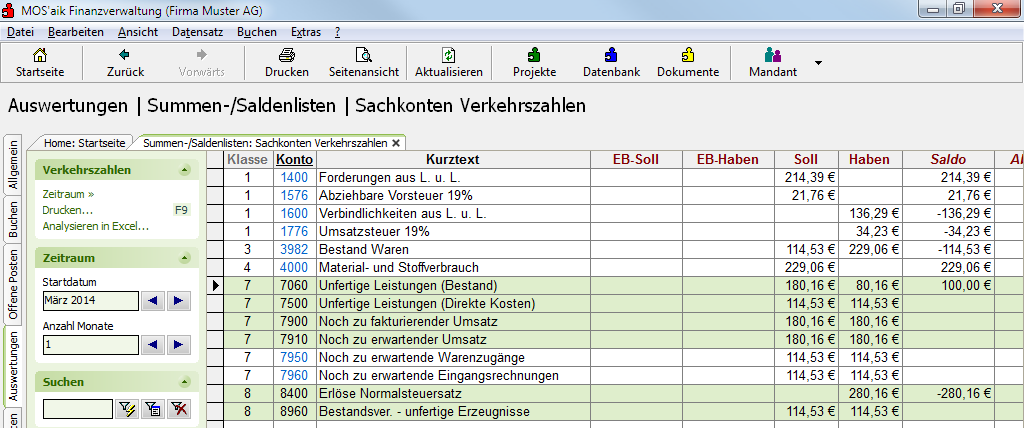Screen dimensions: 1024x428
Task: Click row selector arrow for account 7060
Action: 215,286
